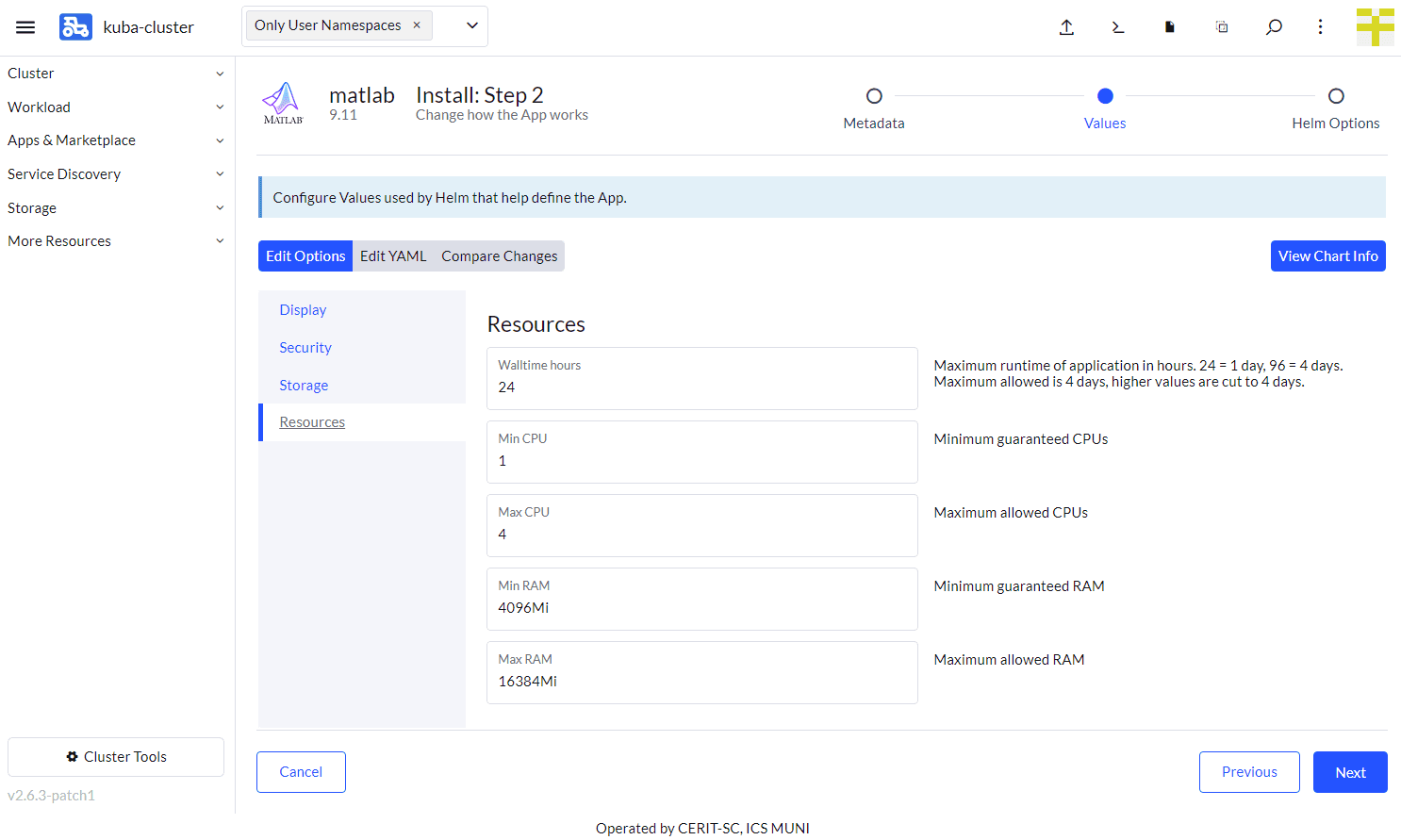Open the Cluster Tools page
The height and width of the screenshot is (840, 1401).
pos(115,756)
